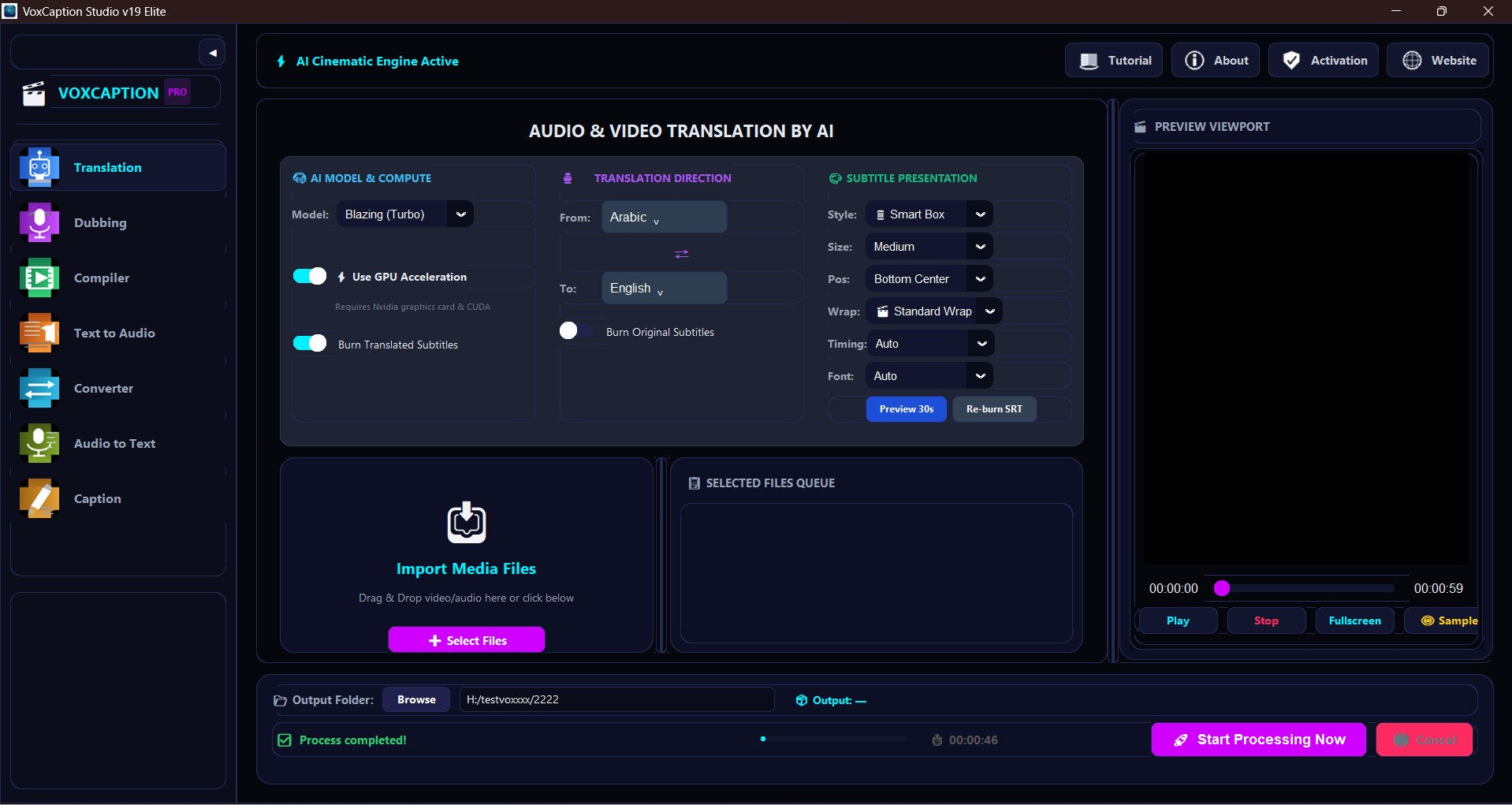
Task: Switch to the Caption section
Action: 118,498
